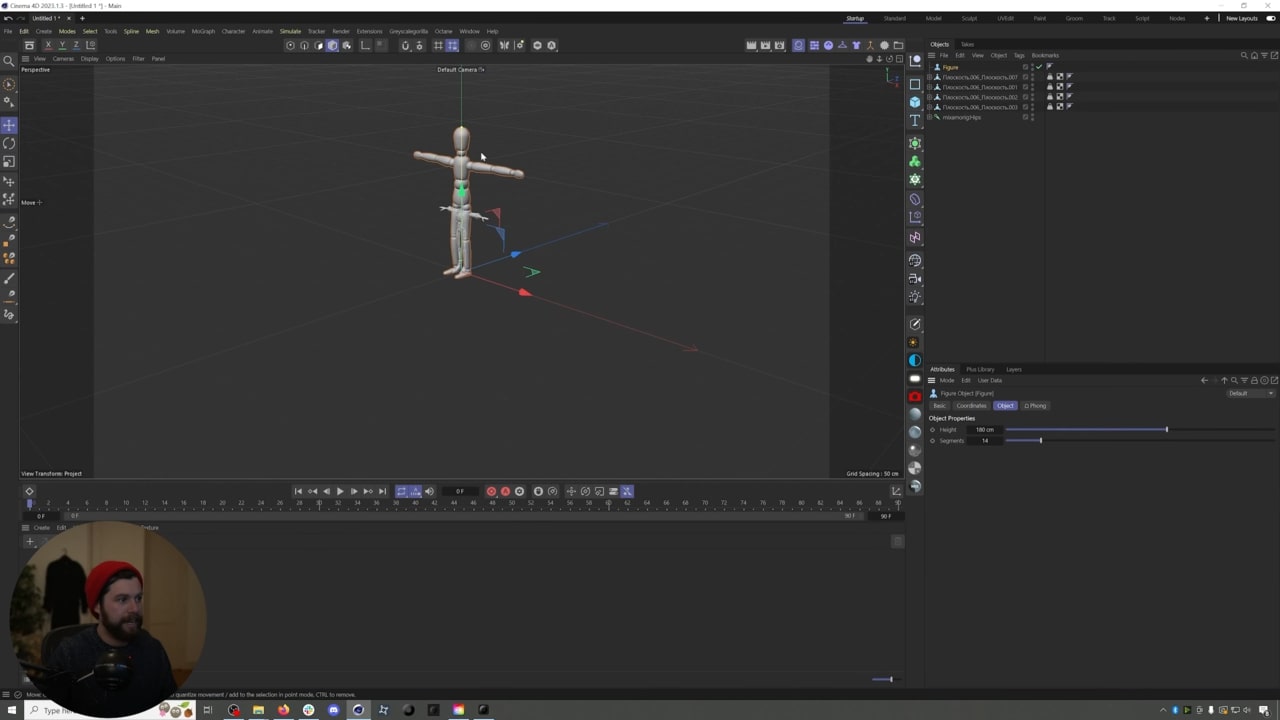Screen dimensions: 1280x720
Task: Open new project tab with plus
Action: pos(82,18)
